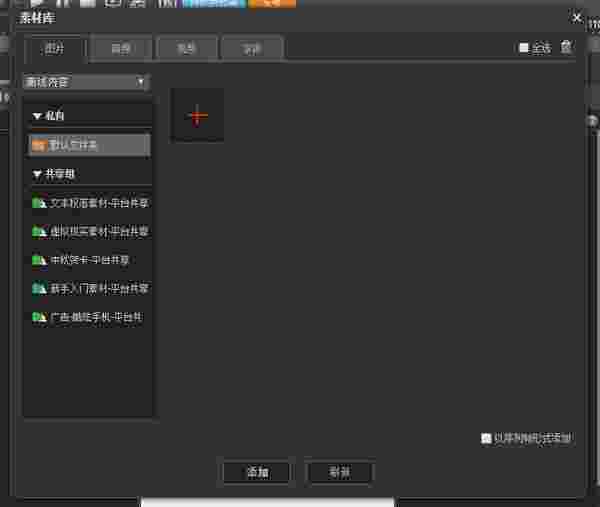Viewport: 600px width, 507px height.
Task: Collapse the 私有 group
Action: pyautogui.click(x=37, y=116)
